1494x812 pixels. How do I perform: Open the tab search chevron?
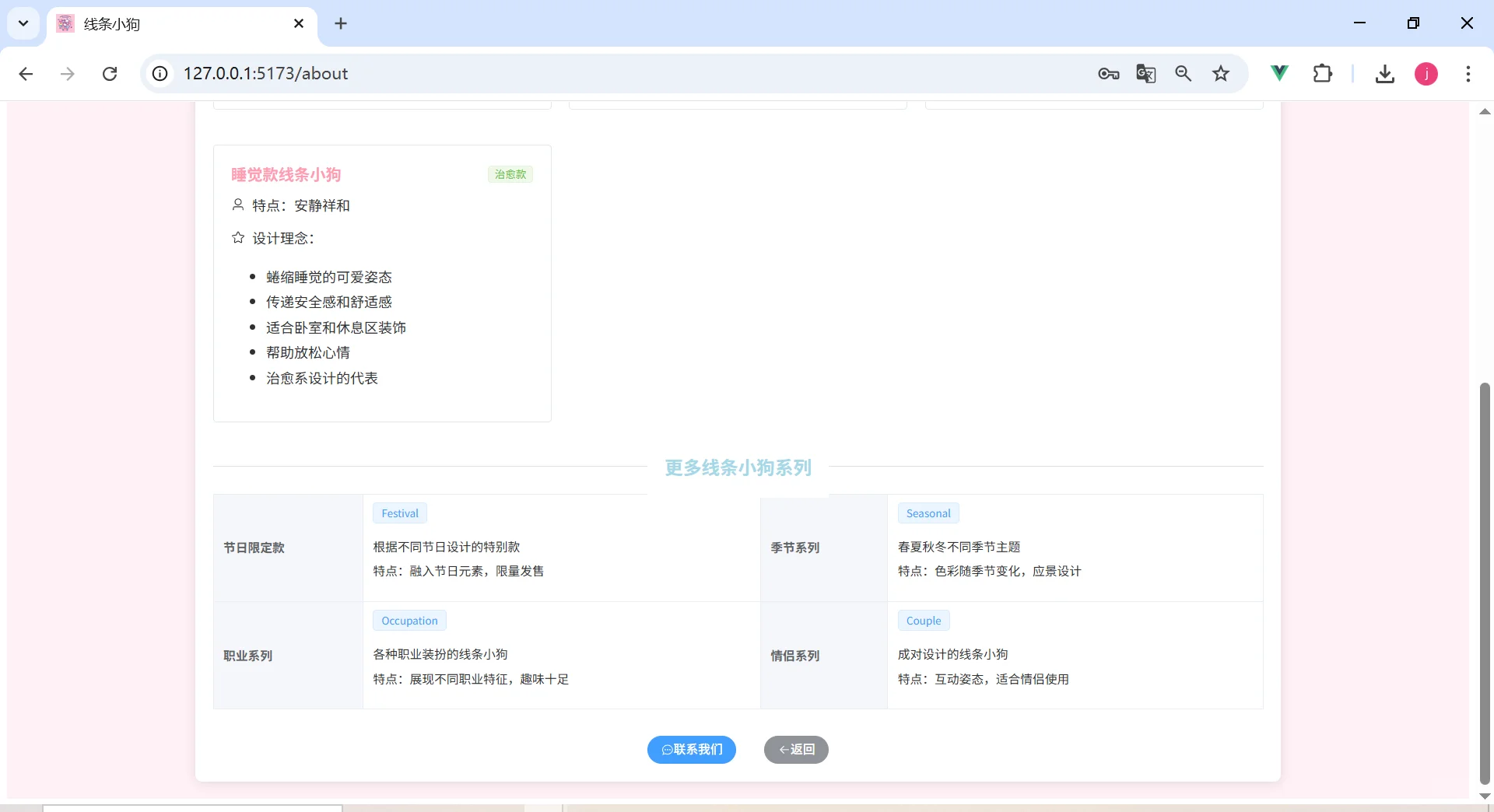pyautogui.click(x=23, y=23)
